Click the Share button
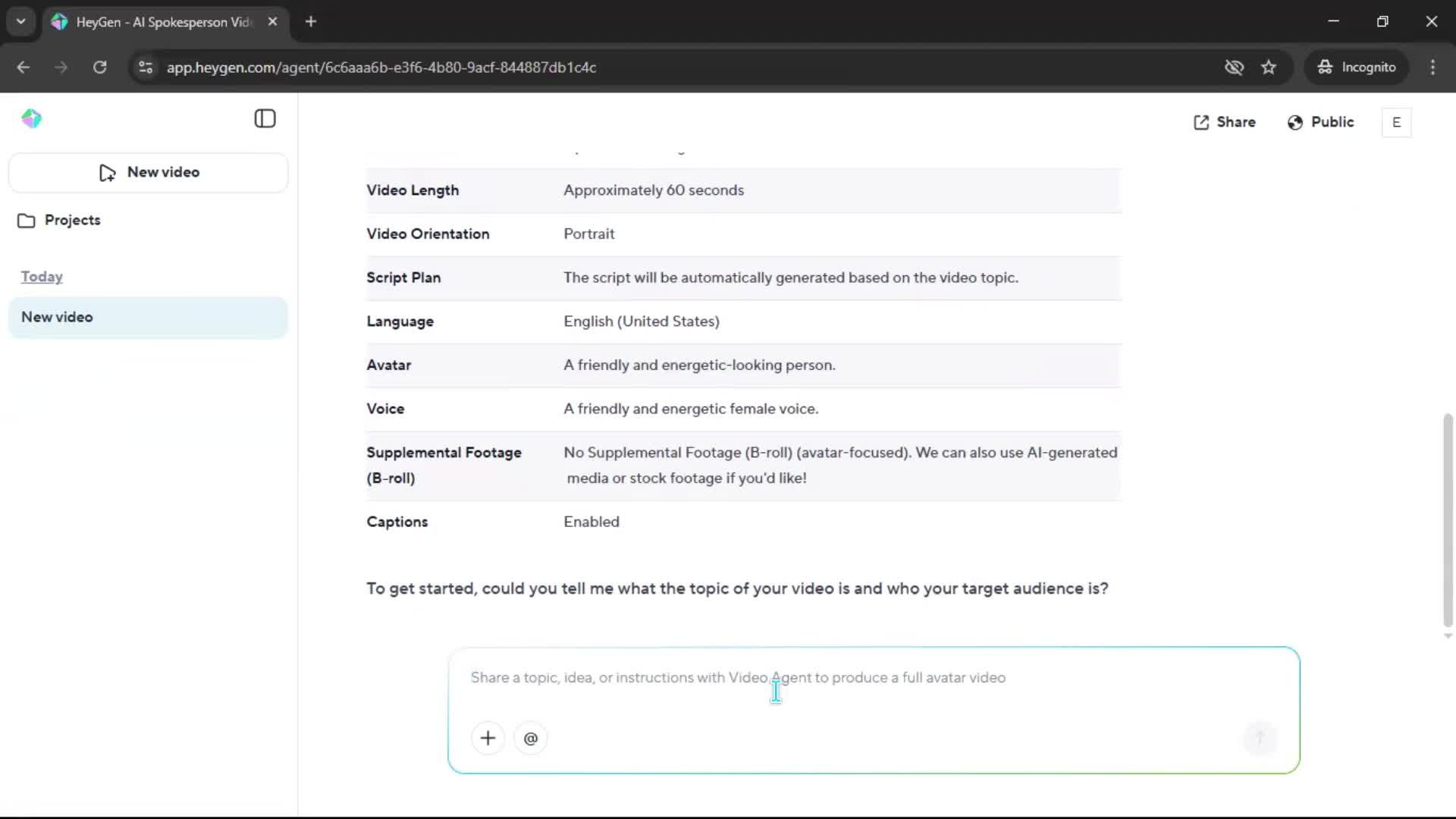Image resolution: width=1456 pixels, height=819 pixels. tap(1224, 122)
